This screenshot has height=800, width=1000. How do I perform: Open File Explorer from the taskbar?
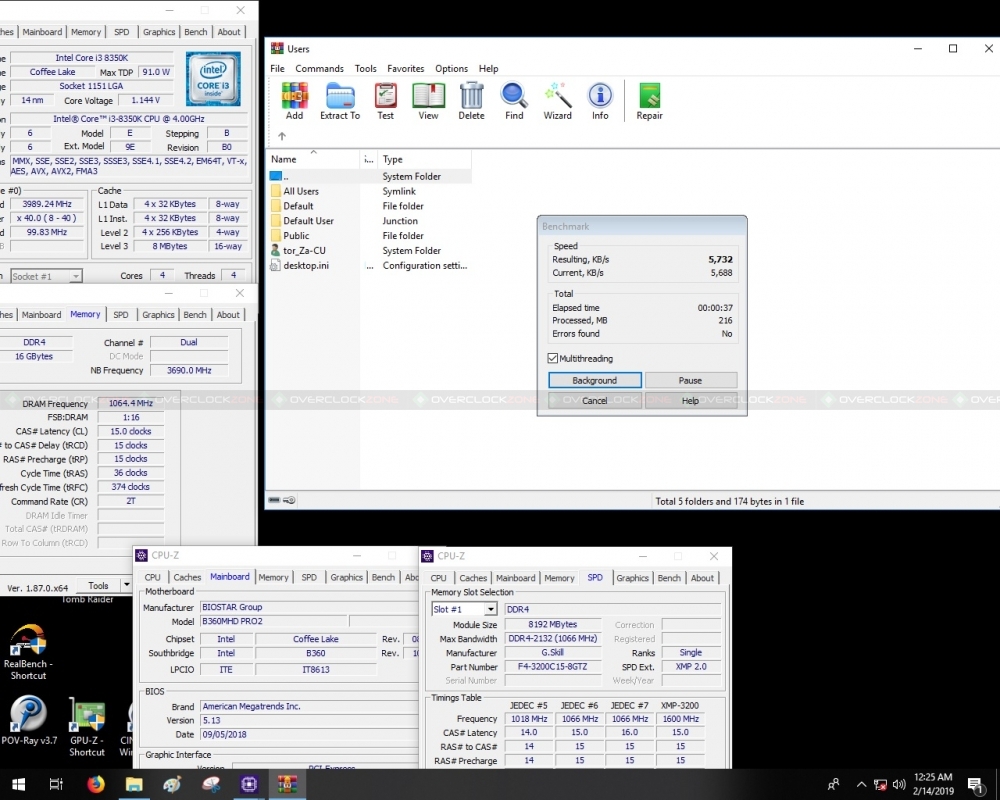tap(134, 784)
